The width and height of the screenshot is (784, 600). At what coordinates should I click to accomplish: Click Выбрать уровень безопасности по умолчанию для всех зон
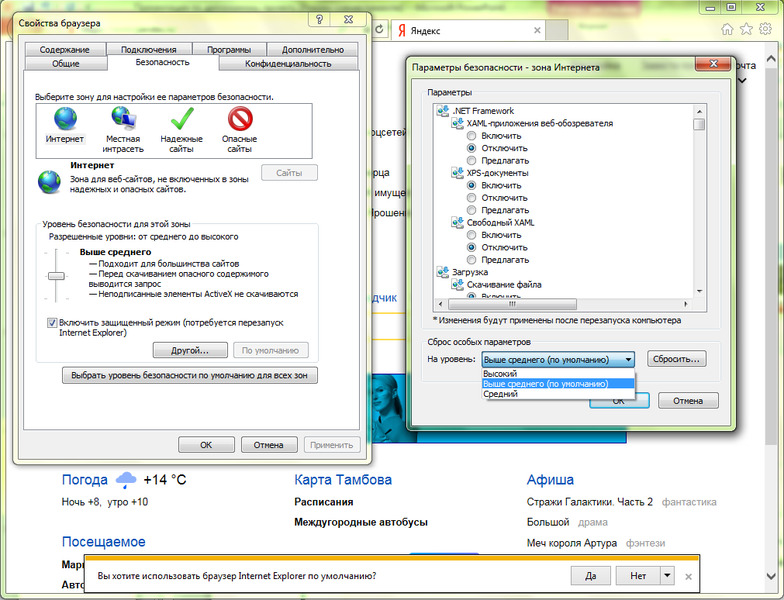(x=190, y=375)
